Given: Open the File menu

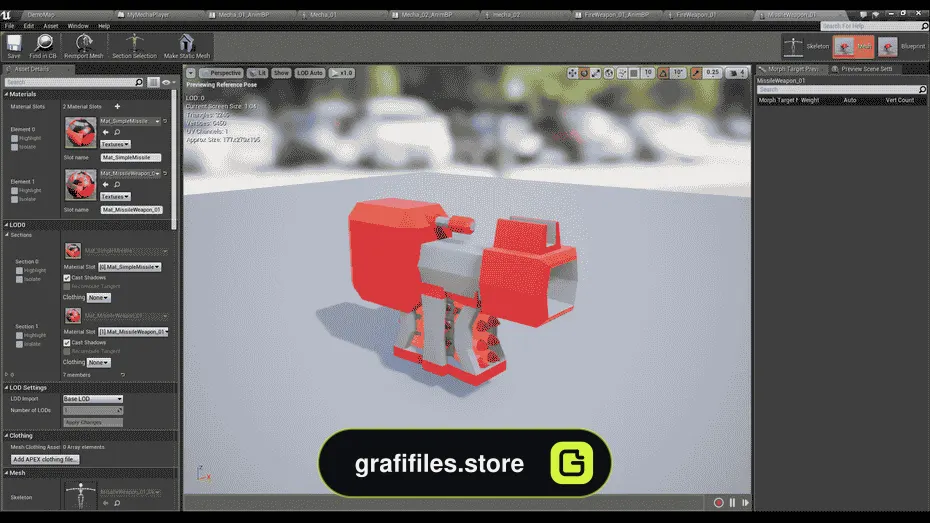Looking at the screenshot, I should 9,26.
